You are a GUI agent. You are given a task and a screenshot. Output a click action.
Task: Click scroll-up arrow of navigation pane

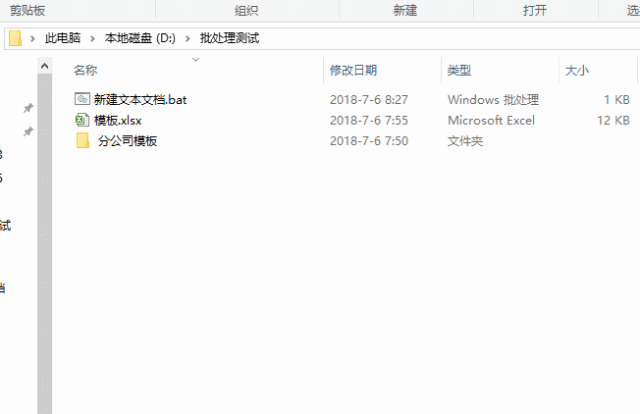point(44,66)
